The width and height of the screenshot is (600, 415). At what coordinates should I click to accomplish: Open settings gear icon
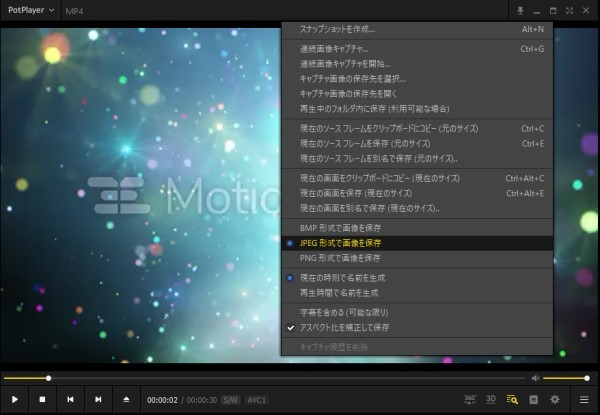click(x=554, y=400)
